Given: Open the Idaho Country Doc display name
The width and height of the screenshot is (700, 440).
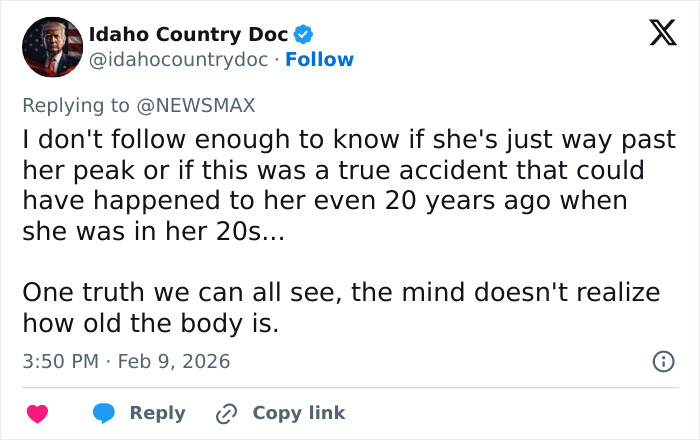Looking at the screenshot, I should coord(189,35).
